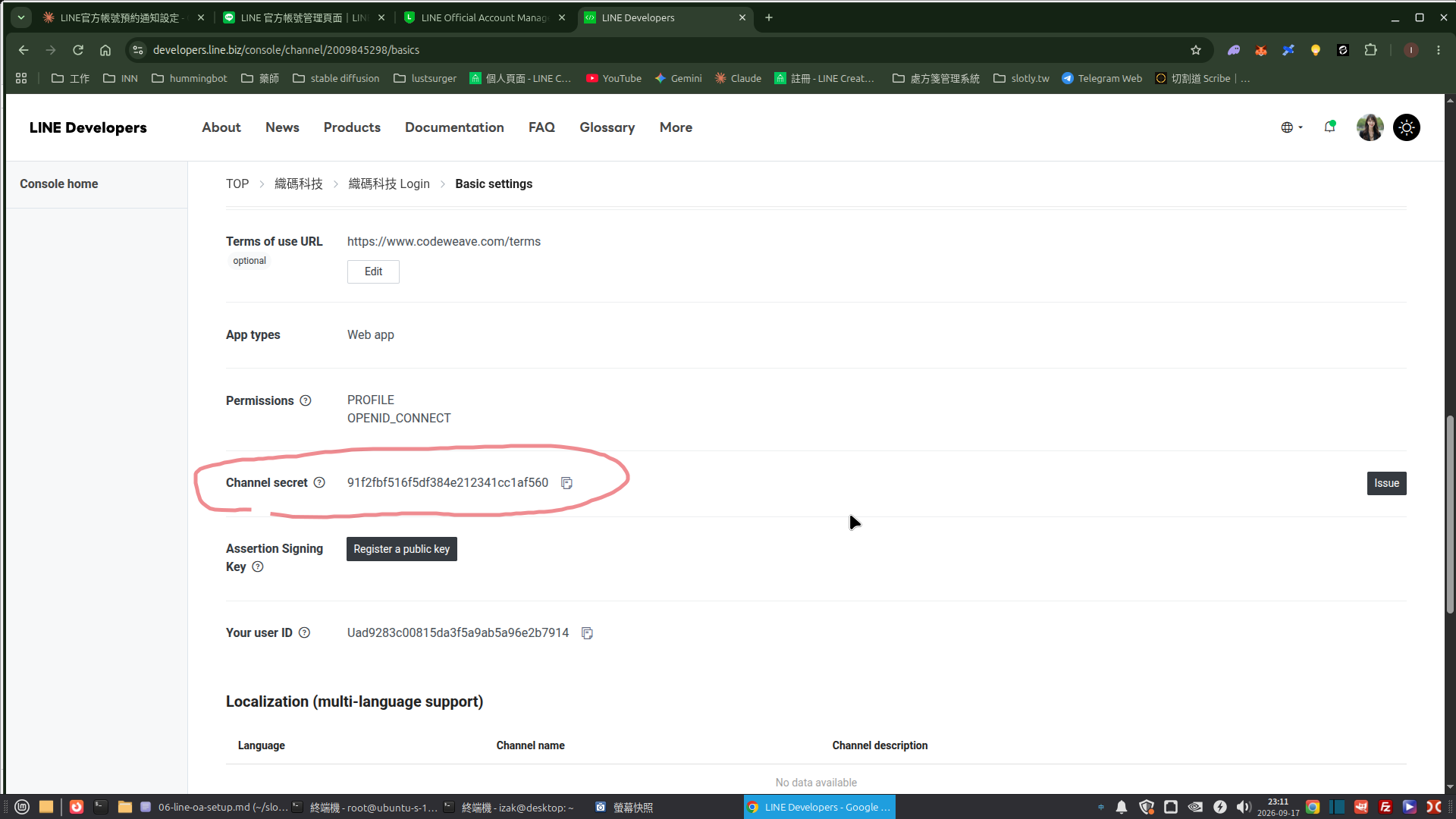Click the page vertical scrollbar thumb
Viewport: 1456px width, 819px height.
(1450, 514)
